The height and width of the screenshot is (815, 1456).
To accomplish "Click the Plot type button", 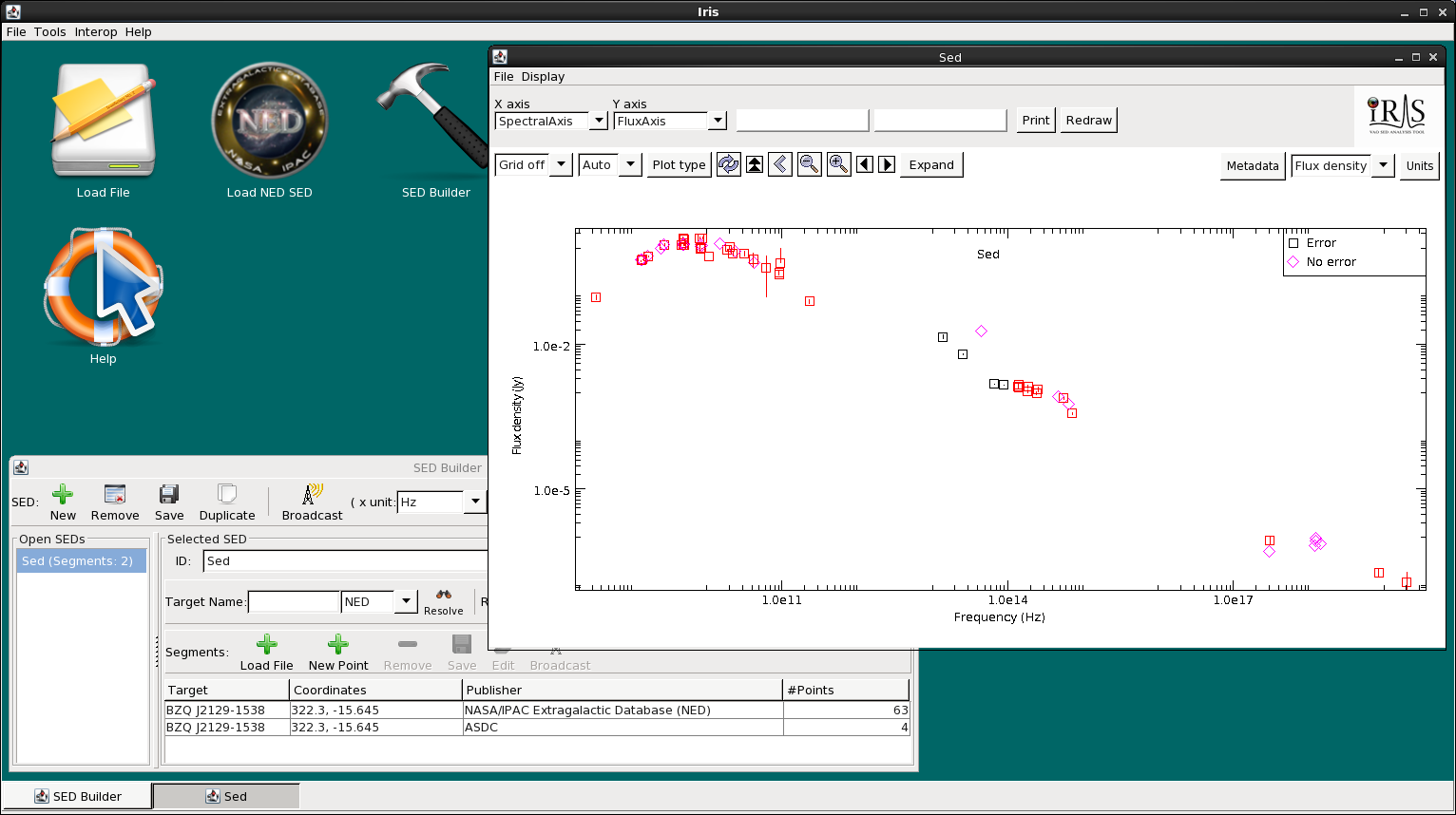I will [x=680, y=164].
